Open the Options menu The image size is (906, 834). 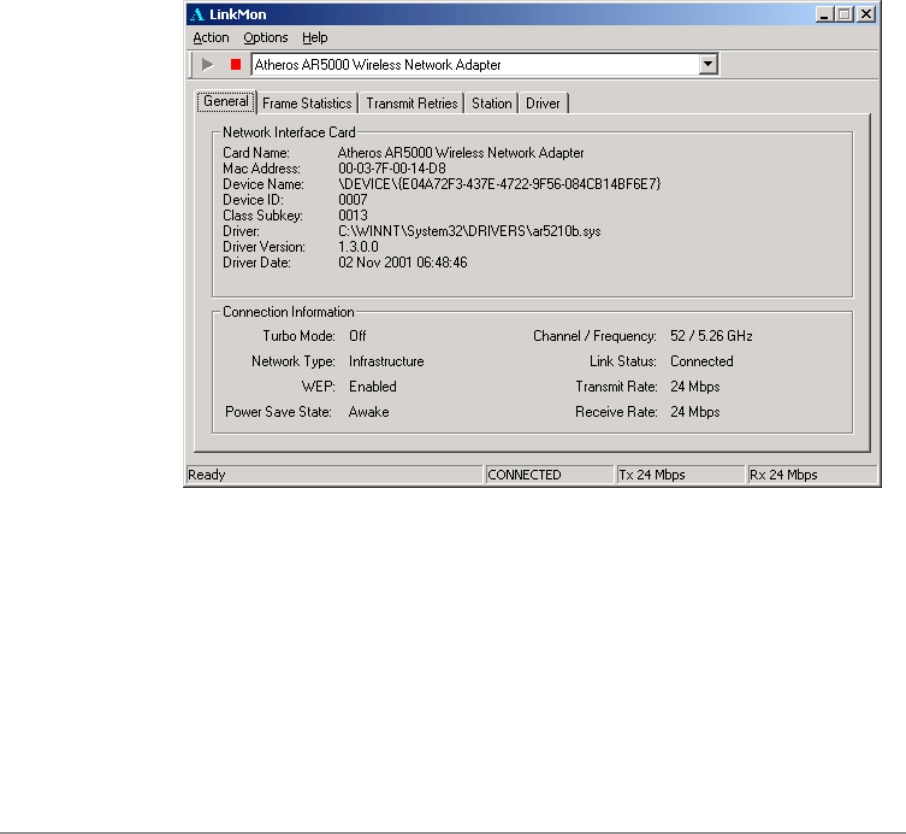click(x=265, y=38)
